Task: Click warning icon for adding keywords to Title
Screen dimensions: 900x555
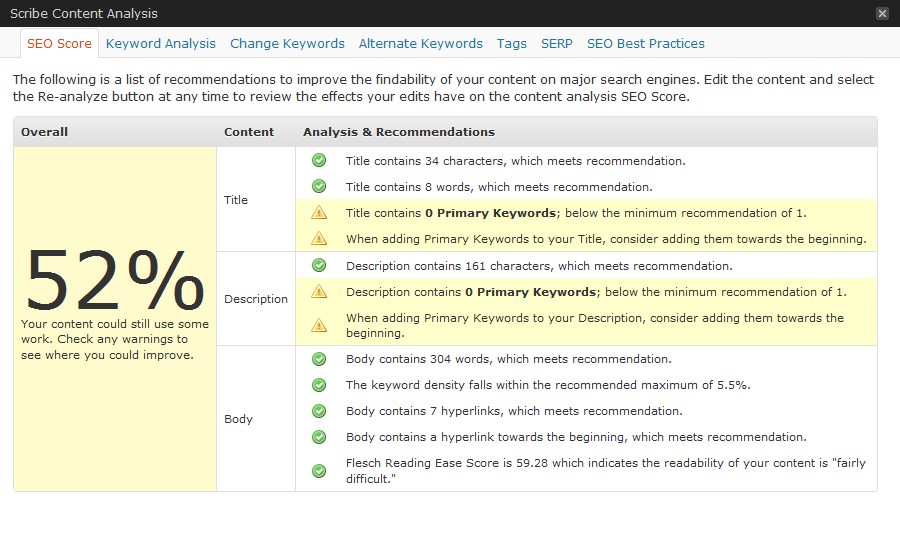Action: [319, 239]
